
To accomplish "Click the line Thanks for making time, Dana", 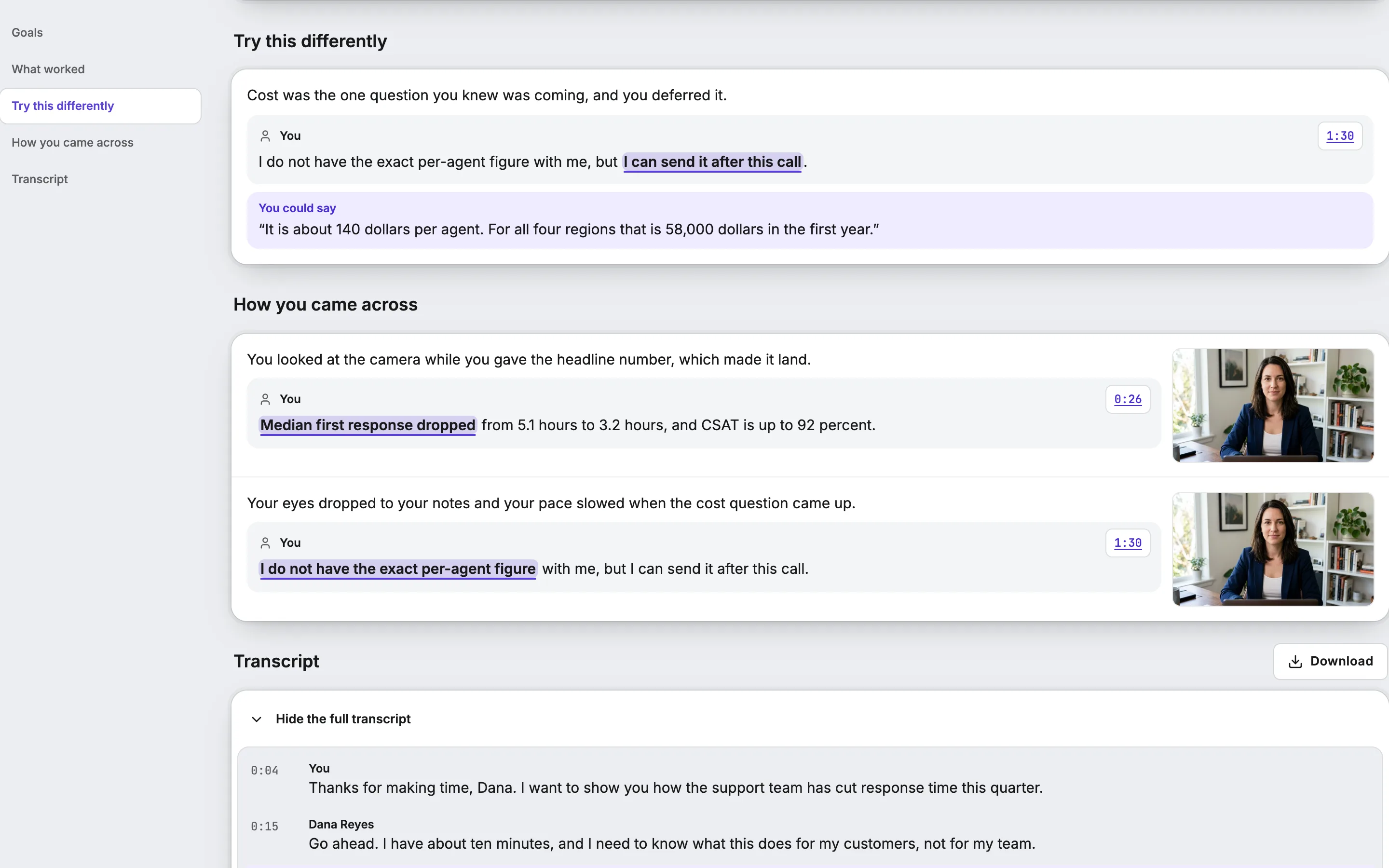I will tap(676, 787).
